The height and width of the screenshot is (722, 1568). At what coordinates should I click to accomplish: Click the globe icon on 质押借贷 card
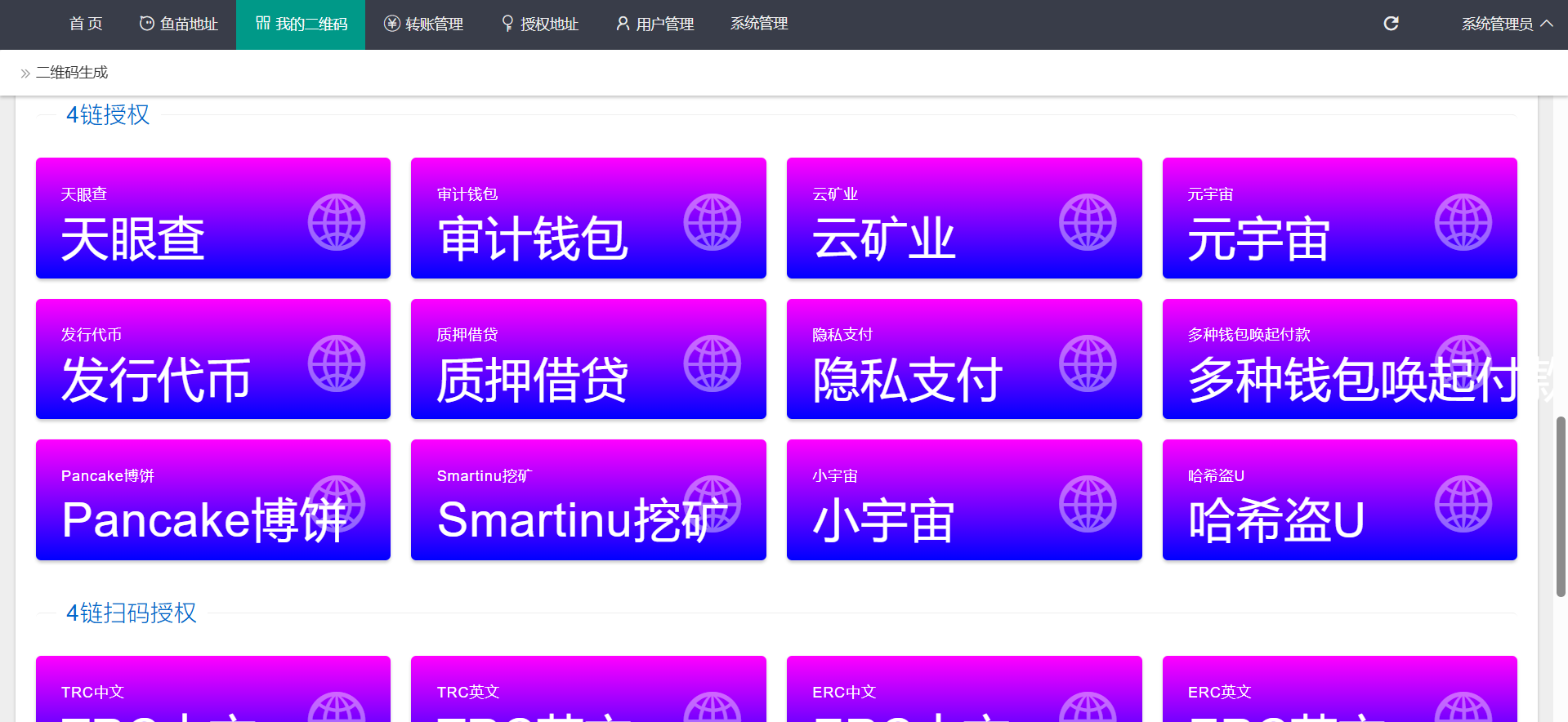coord(712,363)
